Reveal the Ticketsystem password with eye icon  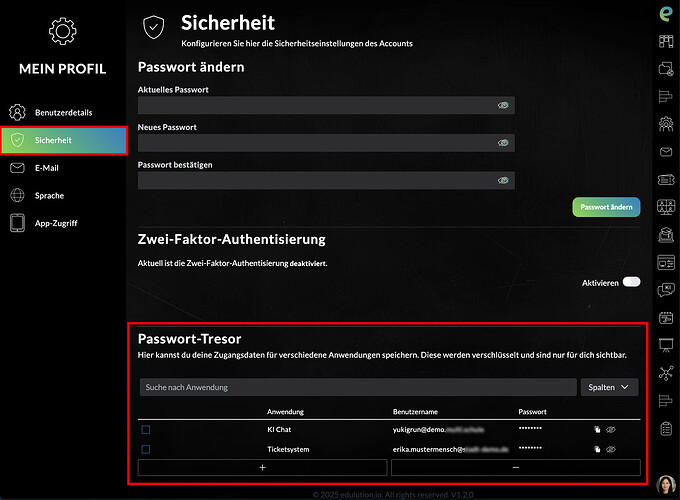pos(611,449)
